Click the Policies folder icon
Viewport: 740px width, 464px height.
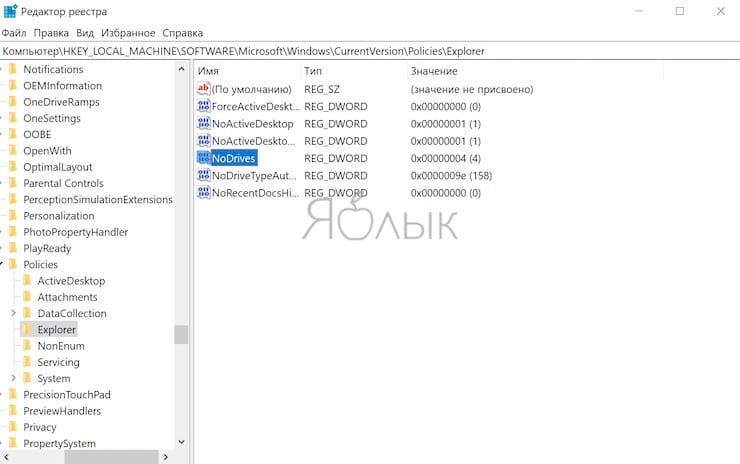pyautogui.click(x=13, y=264)
